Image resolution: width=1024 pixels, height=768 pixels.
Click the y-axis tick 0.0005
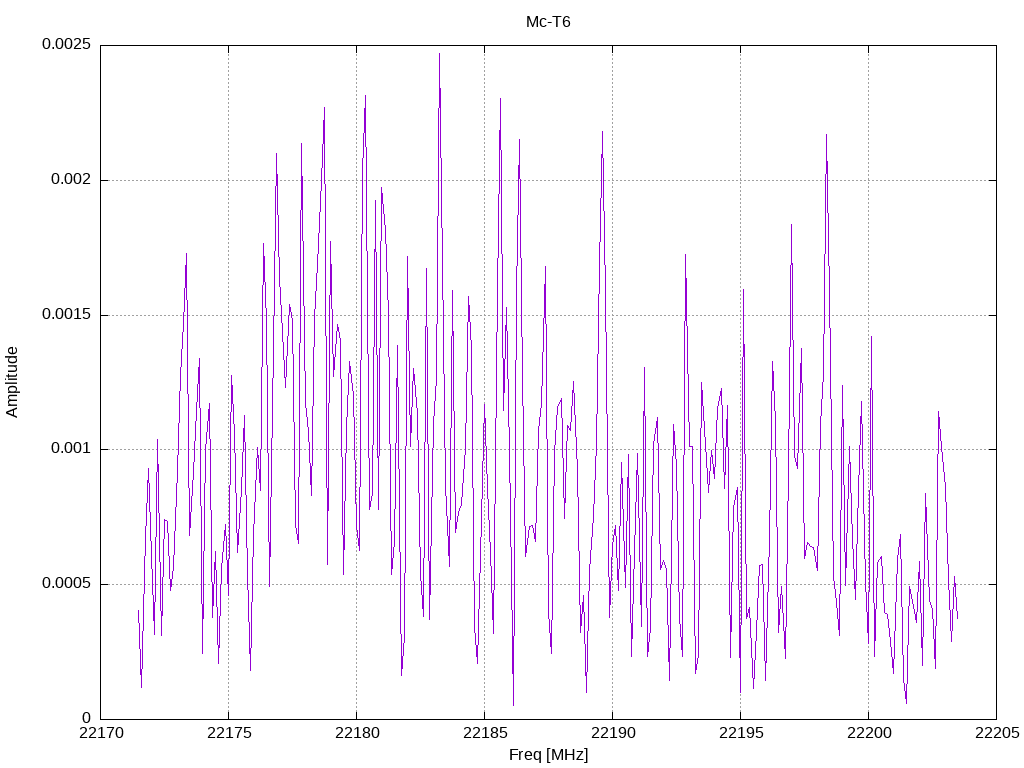(x=66, y=583)
